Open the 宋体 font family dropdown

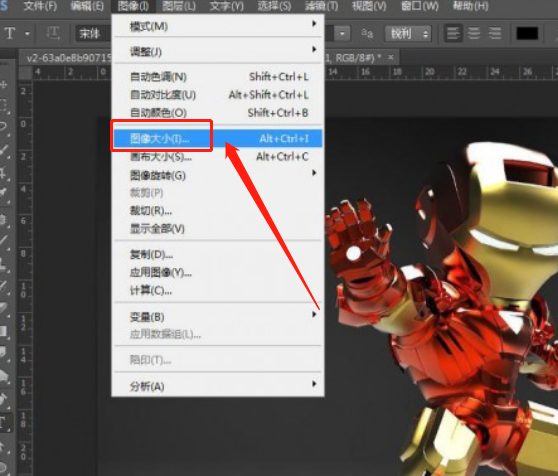coord(94,34)
